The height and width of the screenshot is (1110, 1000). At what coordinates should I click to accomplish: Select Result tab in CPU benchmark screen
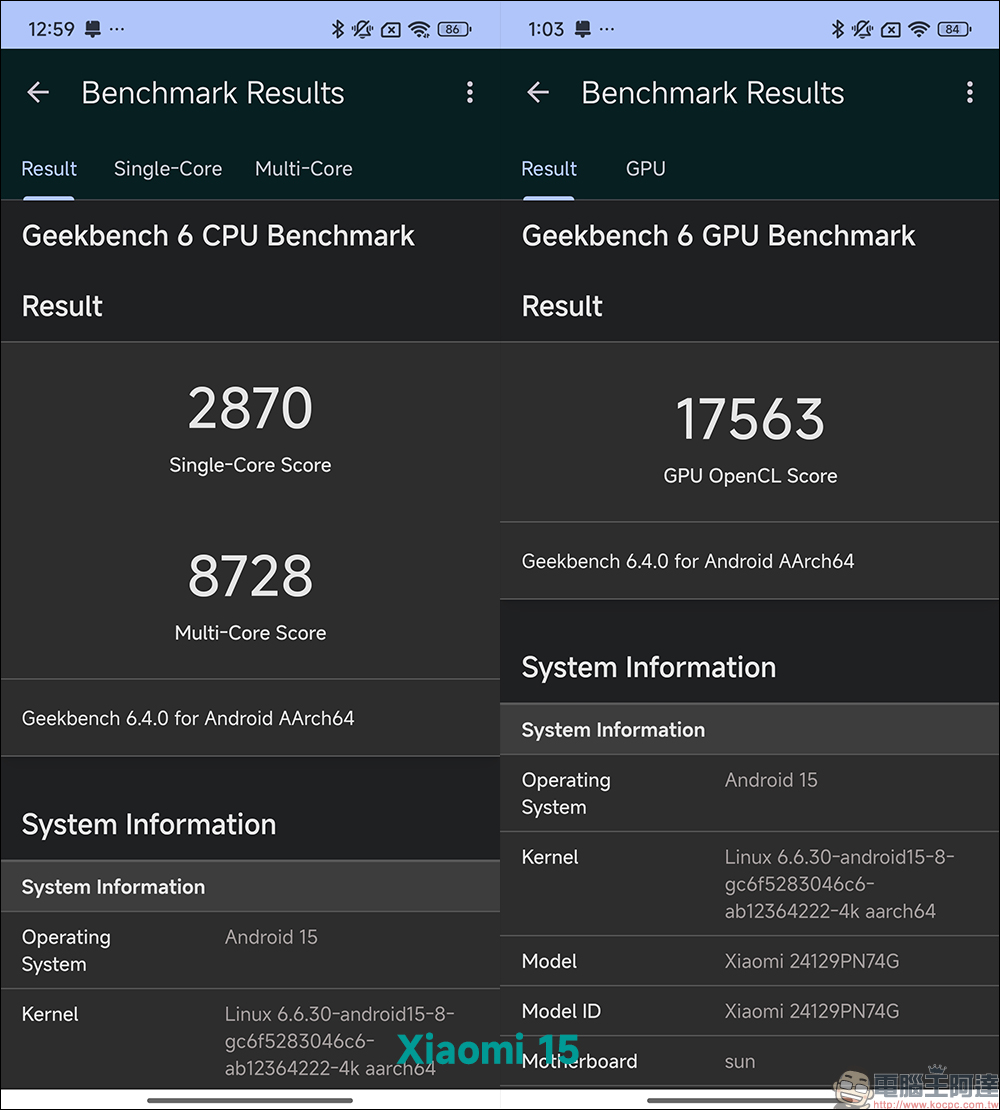[x=49, y=168]
